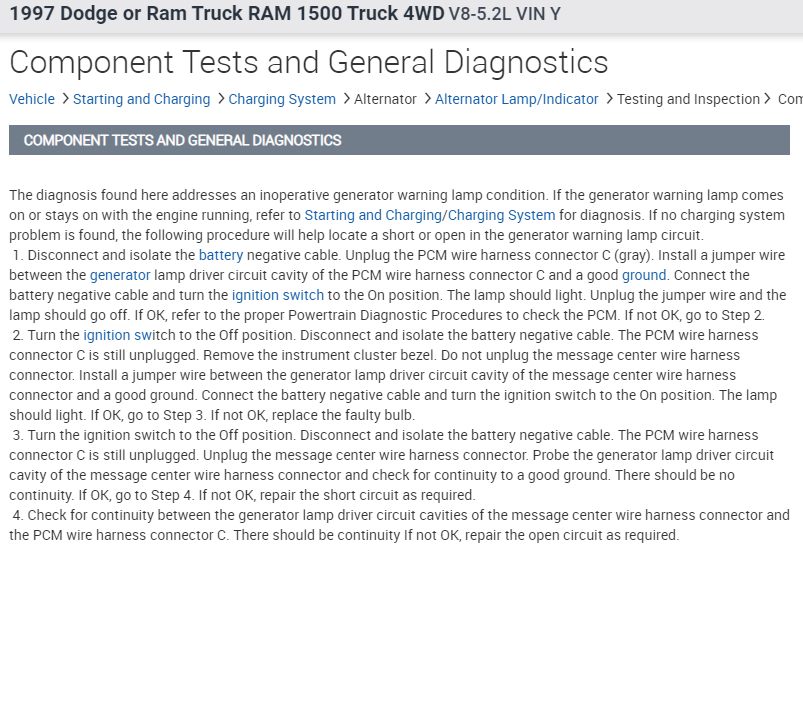Click chevron before Testing and Inspection breadcrumb
803x721 pixels.
608,99
